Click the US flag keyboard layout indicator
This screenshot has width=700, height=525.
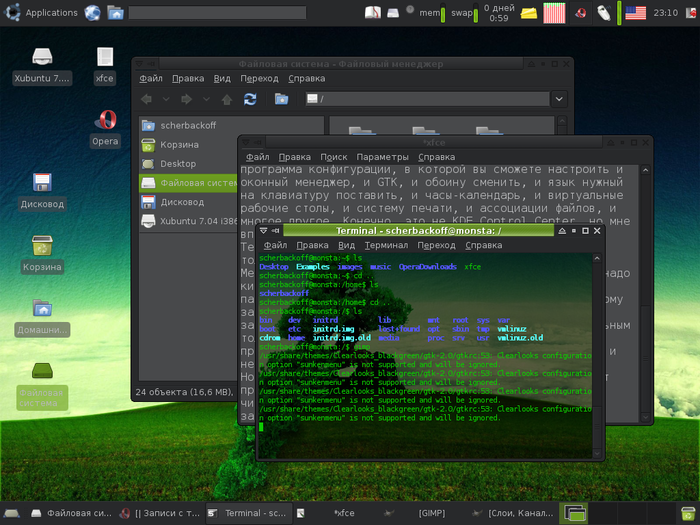coord(635,13)
